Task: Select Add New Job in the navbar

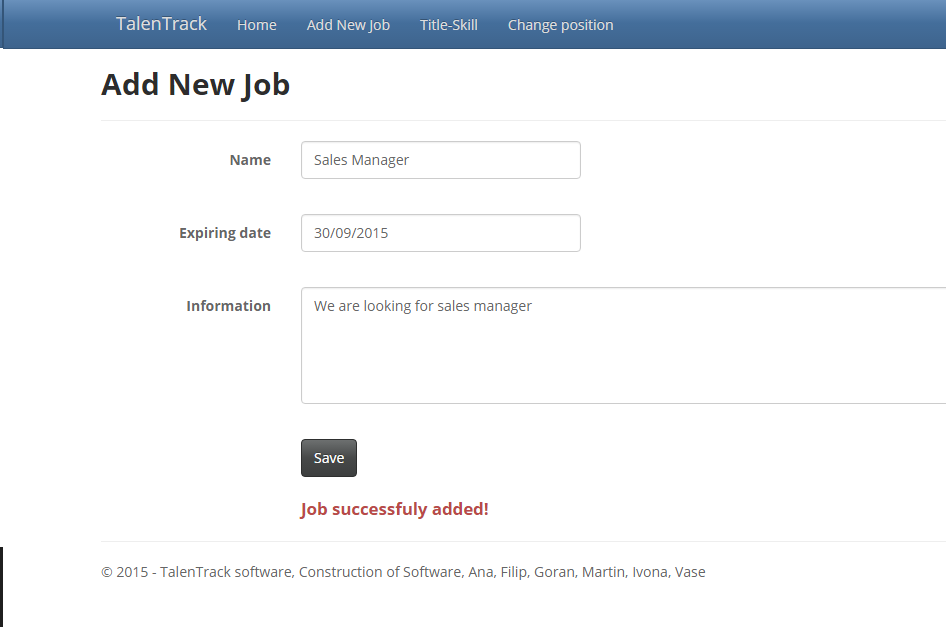Action: tap(348, 25)
